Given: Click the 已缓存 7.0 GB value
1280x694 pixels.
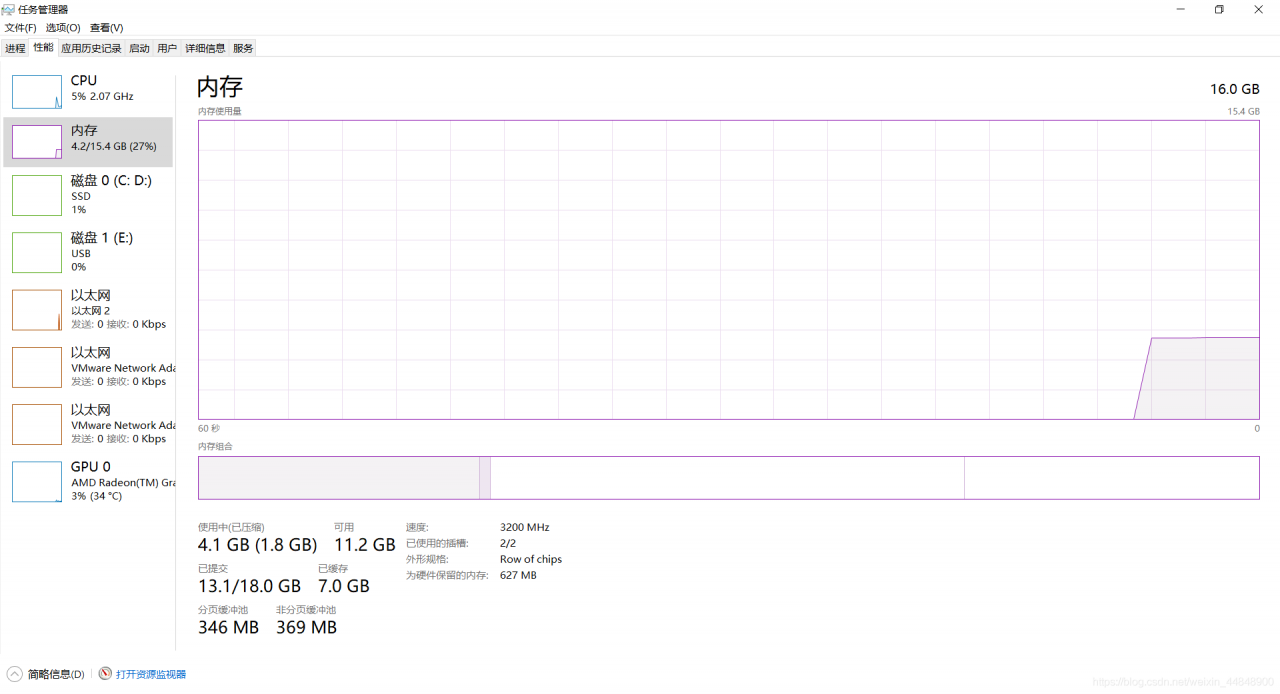Looking at the screenshot, I should pos(344,586).
